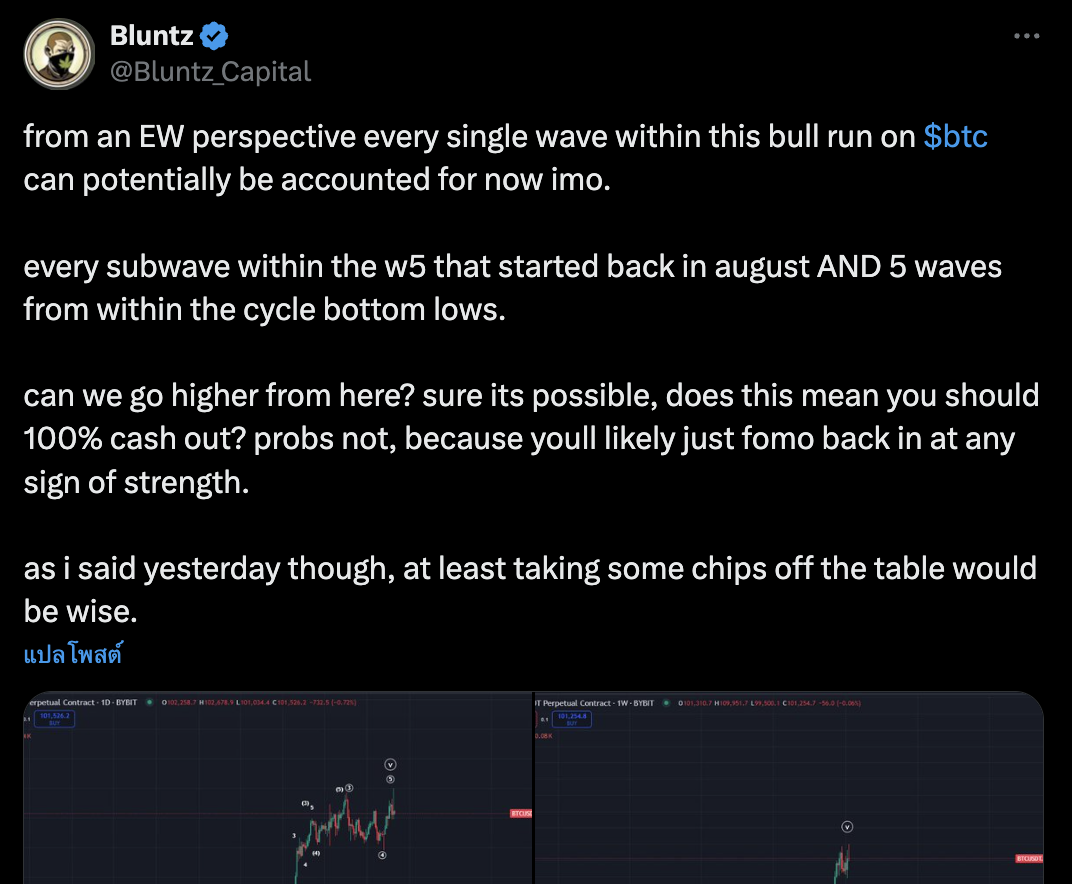Click the $btc cashtag link
The image size is (1072, 884).
(955, 137)
